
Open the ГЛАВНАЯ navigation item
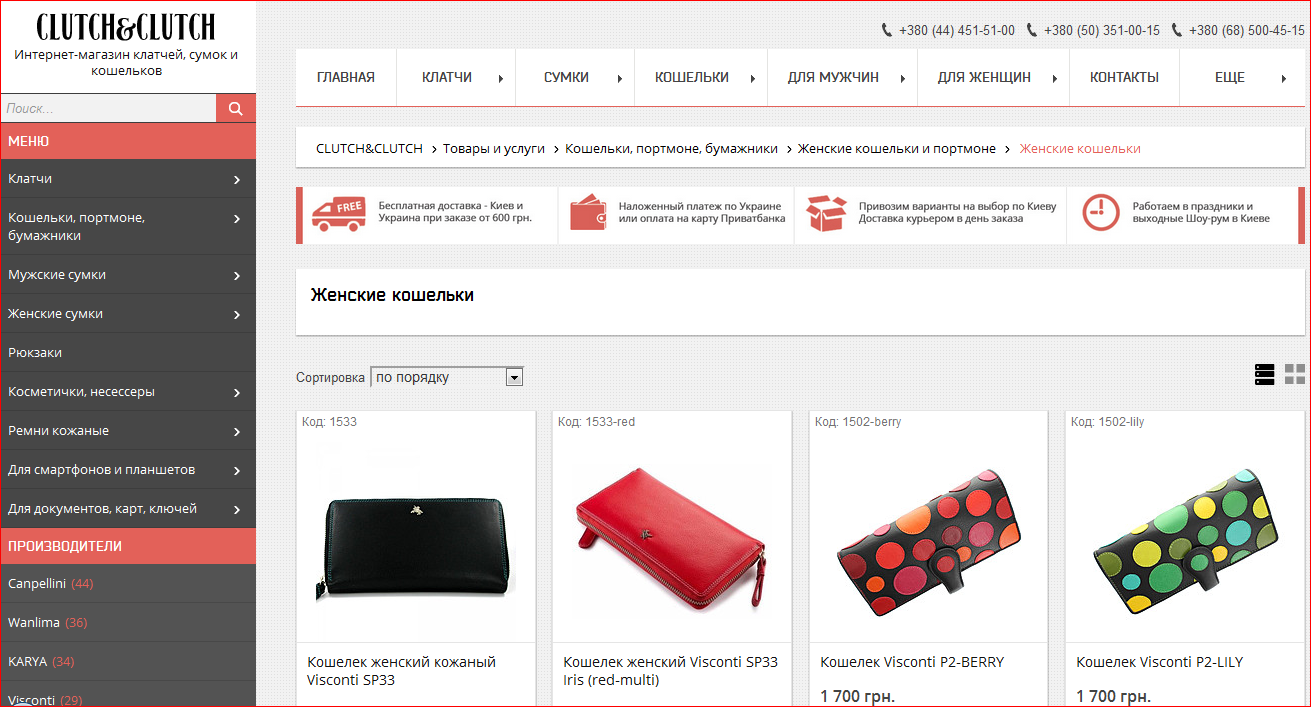pyautogui.click(x=346, y=77)
